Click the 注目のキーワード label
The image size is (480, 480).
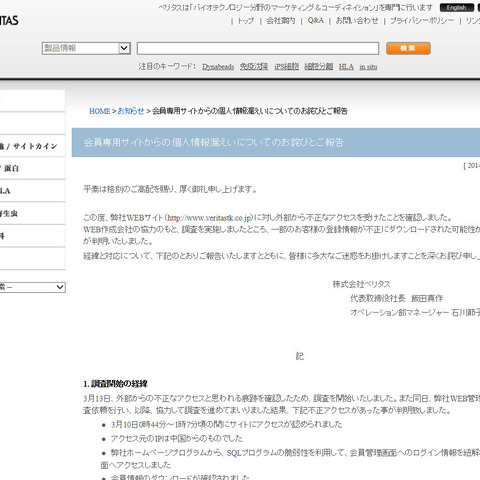coord(167,66)
